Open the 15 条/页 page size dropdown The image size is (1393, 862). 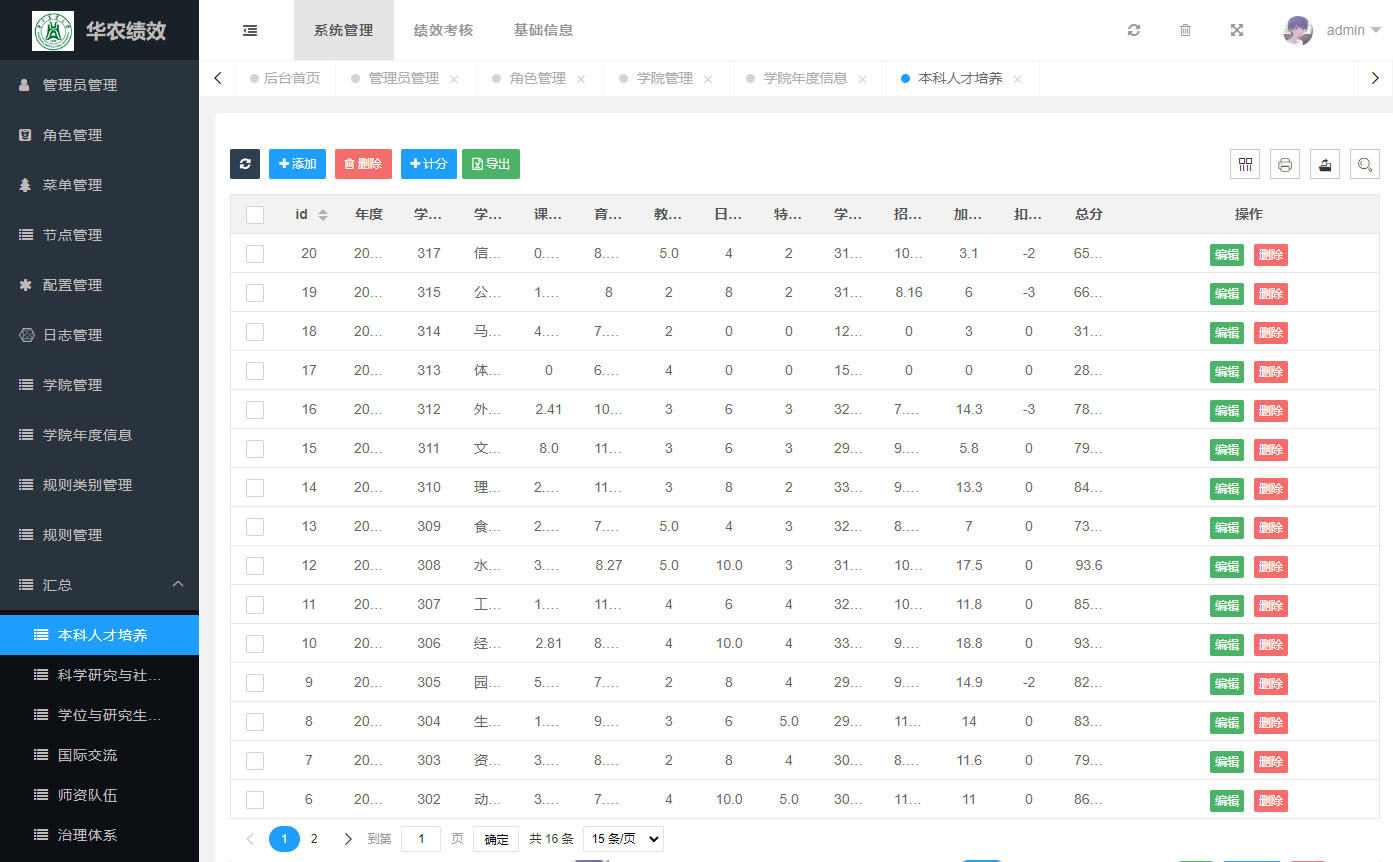click(x=623, y=839)
